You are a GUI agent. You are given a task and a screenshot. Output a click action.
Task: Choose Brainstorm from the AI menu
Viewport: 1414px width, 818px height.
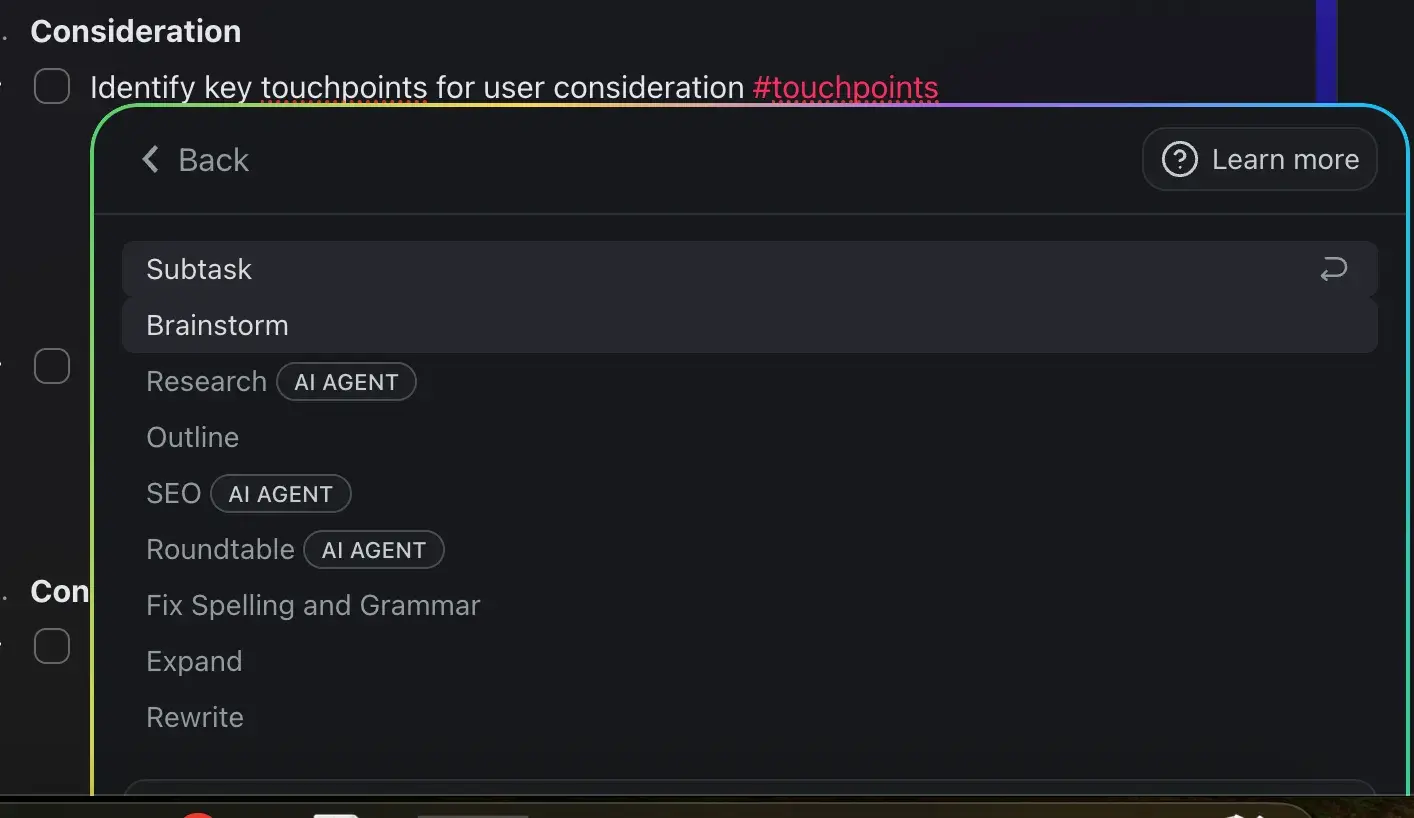(x=750, y=325)
